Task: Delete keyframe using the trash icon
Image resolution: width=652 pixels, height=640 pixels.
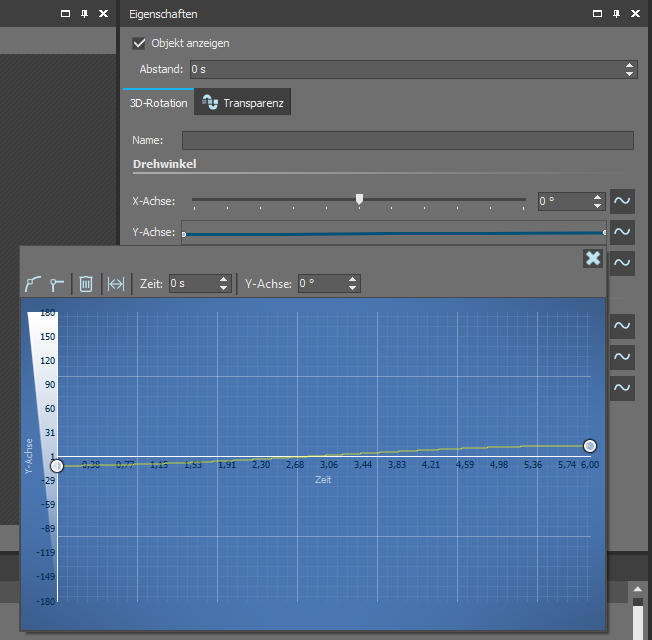Action: click(x=86, y=284)
